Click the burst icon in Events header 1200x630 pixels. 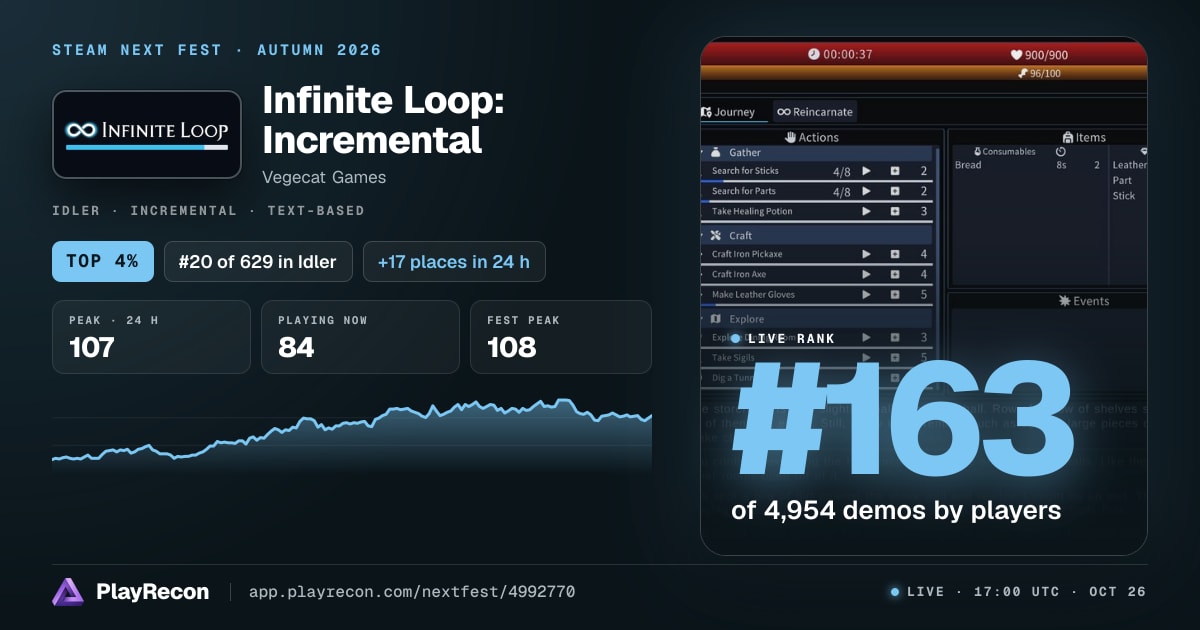[x=1064, y=301]
